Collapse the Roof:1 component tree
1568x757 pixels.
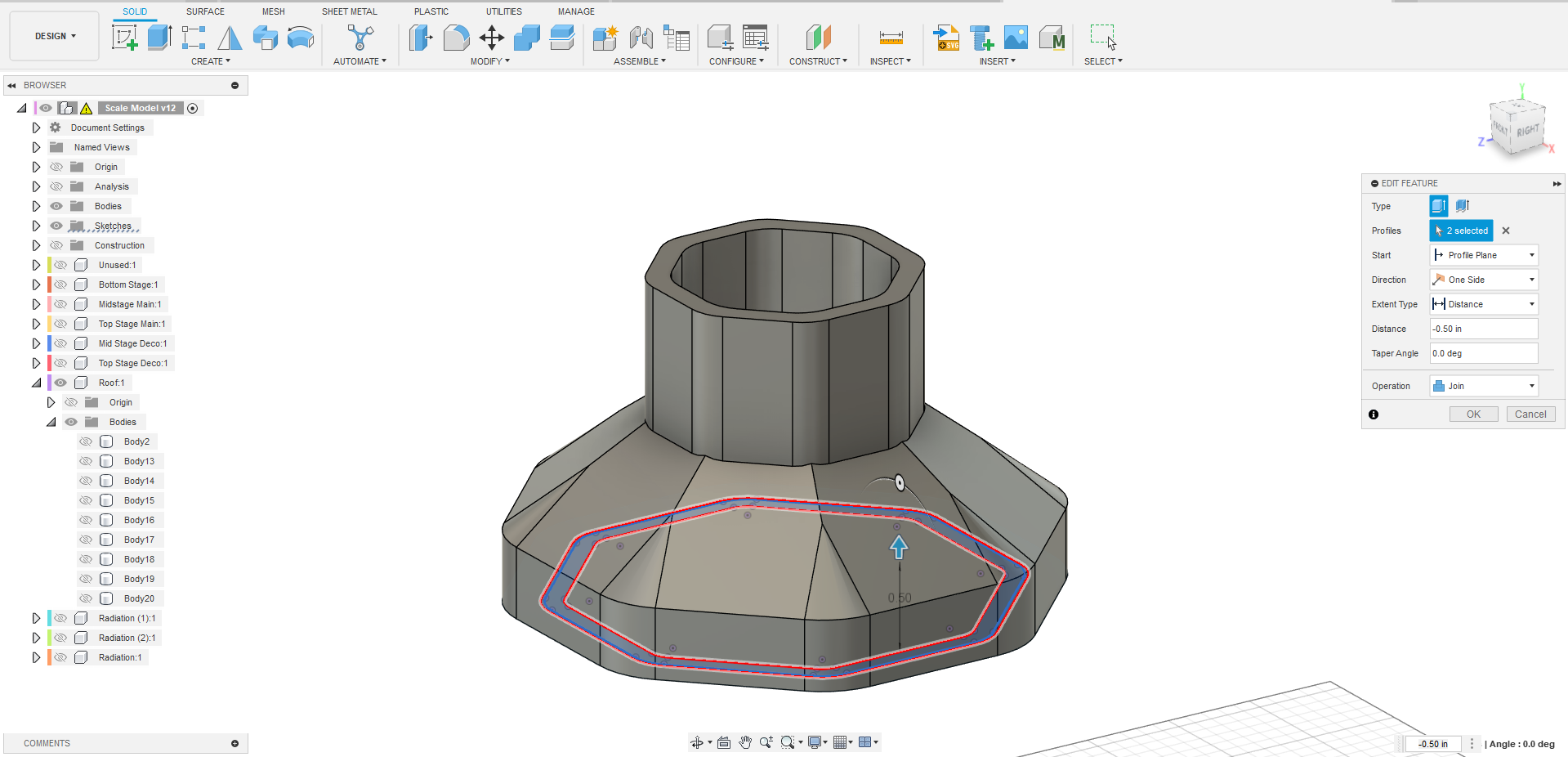point(36,383)
